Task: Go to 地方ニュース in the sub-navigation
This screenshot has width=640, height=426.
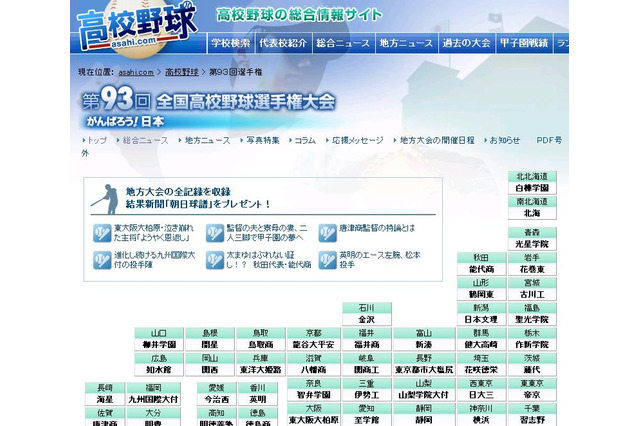Action: (x=207, y=140)
